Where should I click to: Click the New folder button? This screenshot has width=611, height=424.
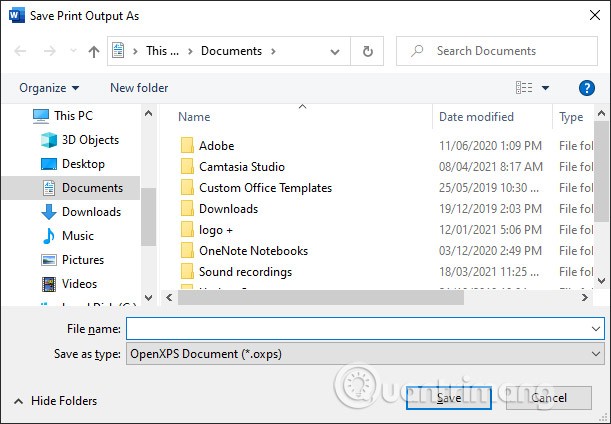tap(139, 88)
